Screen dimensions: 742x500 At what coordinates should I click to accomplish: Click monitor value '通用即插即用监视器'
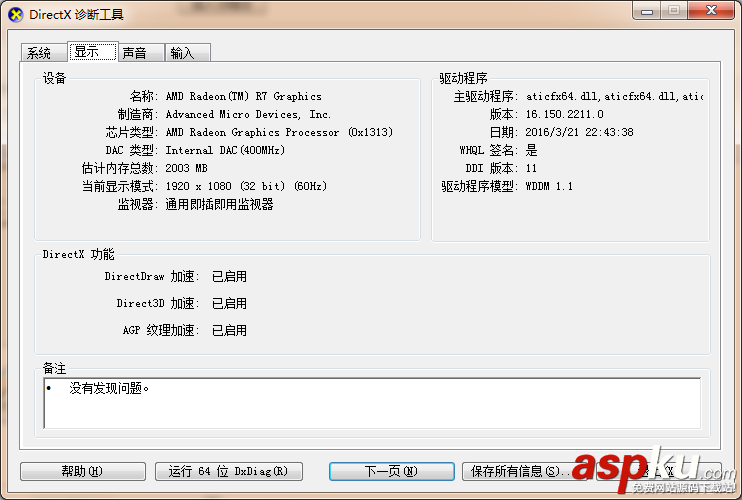[219, 204]
